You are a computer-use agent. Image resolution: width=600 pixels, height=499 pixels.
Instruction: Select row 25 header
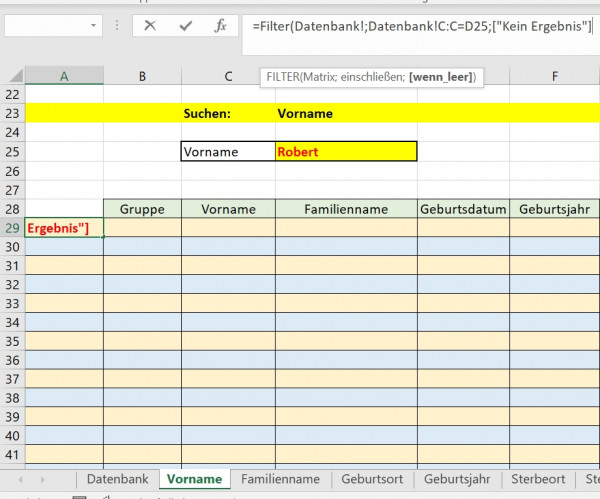pyautogui.click(x=12, y=152)
